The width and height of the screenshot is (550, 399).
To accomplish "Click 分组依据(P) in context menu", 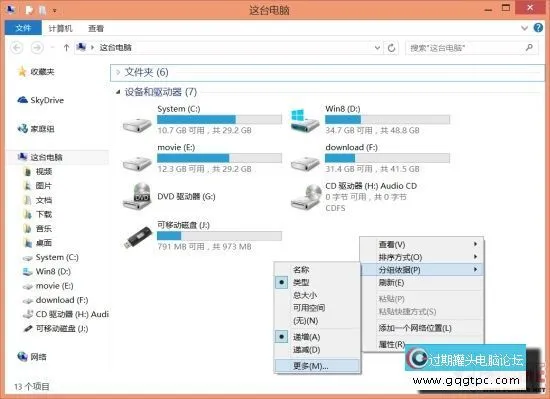I will [x=422, y=270].
